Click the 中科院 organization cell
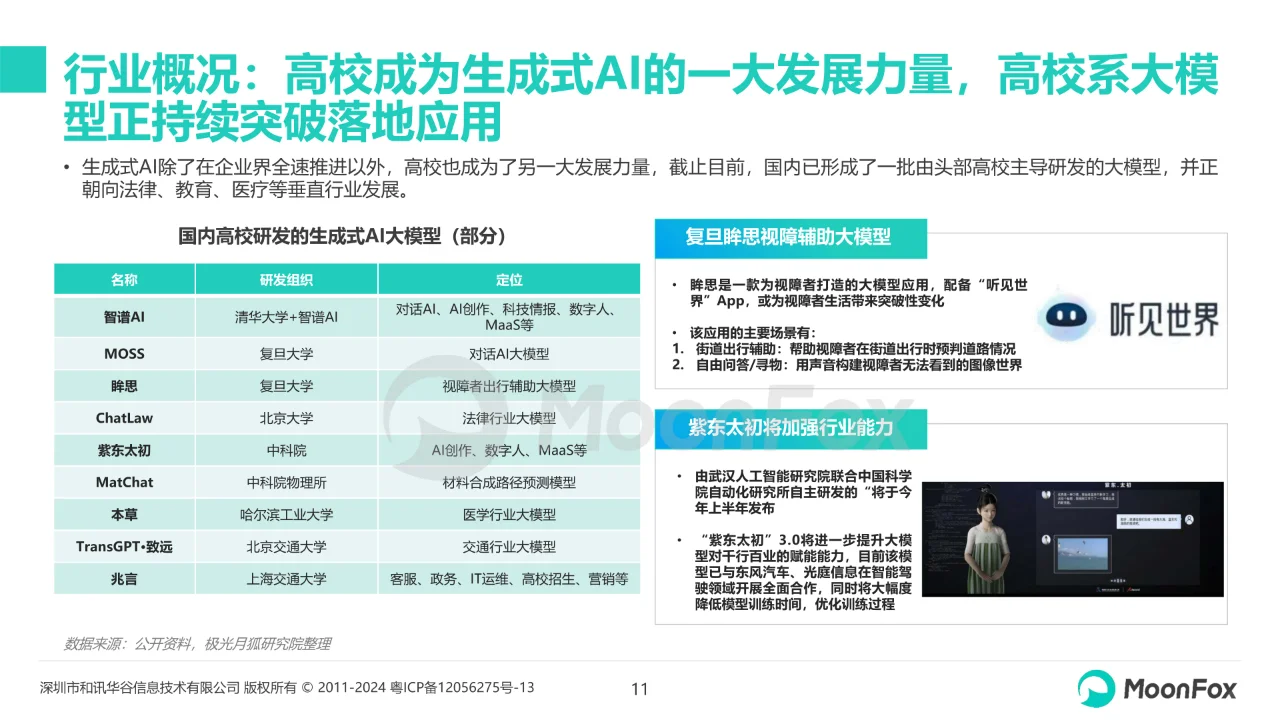 286,450
